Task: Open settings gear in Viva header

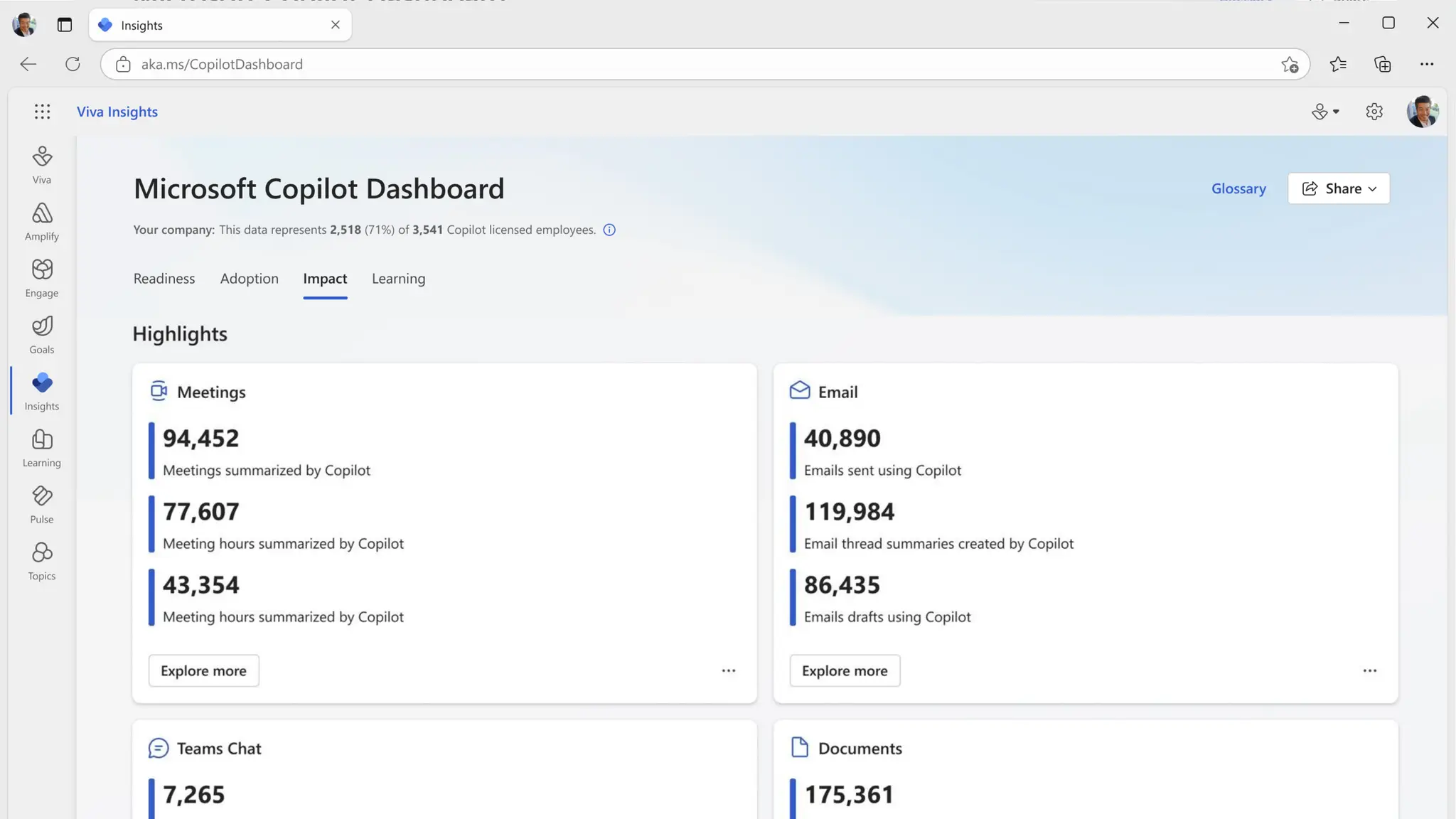Action: 1374,112
